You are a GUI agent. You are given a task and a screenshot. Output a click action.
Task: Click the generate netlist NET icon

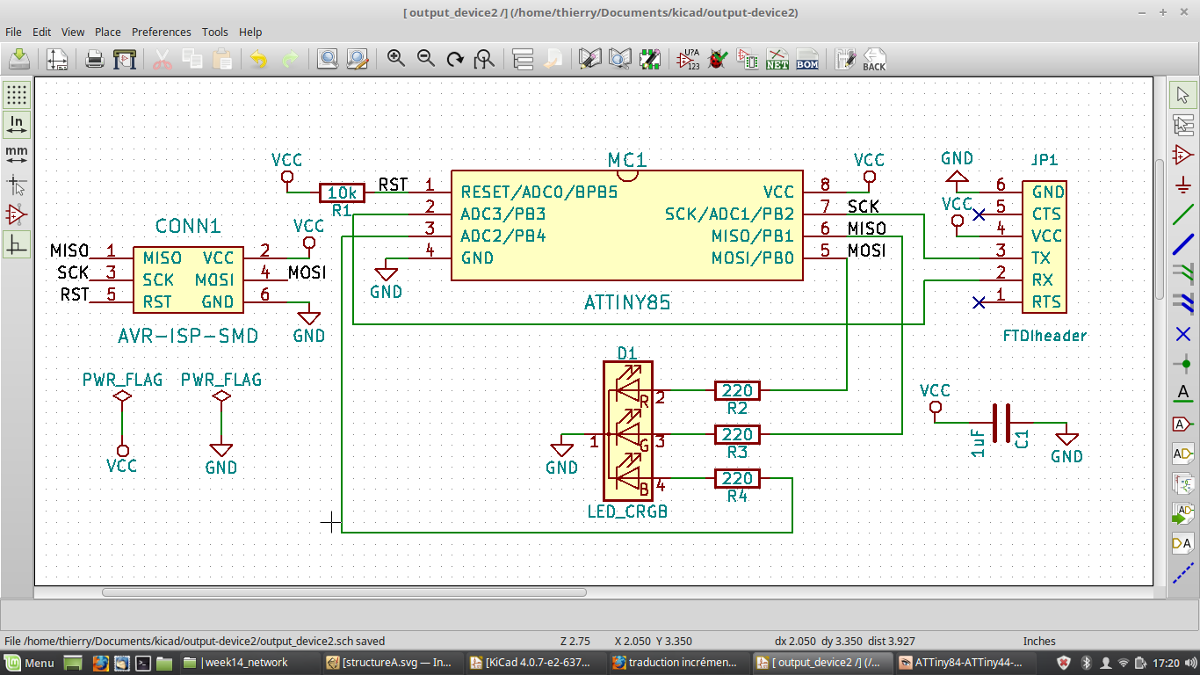coord(777,59)
